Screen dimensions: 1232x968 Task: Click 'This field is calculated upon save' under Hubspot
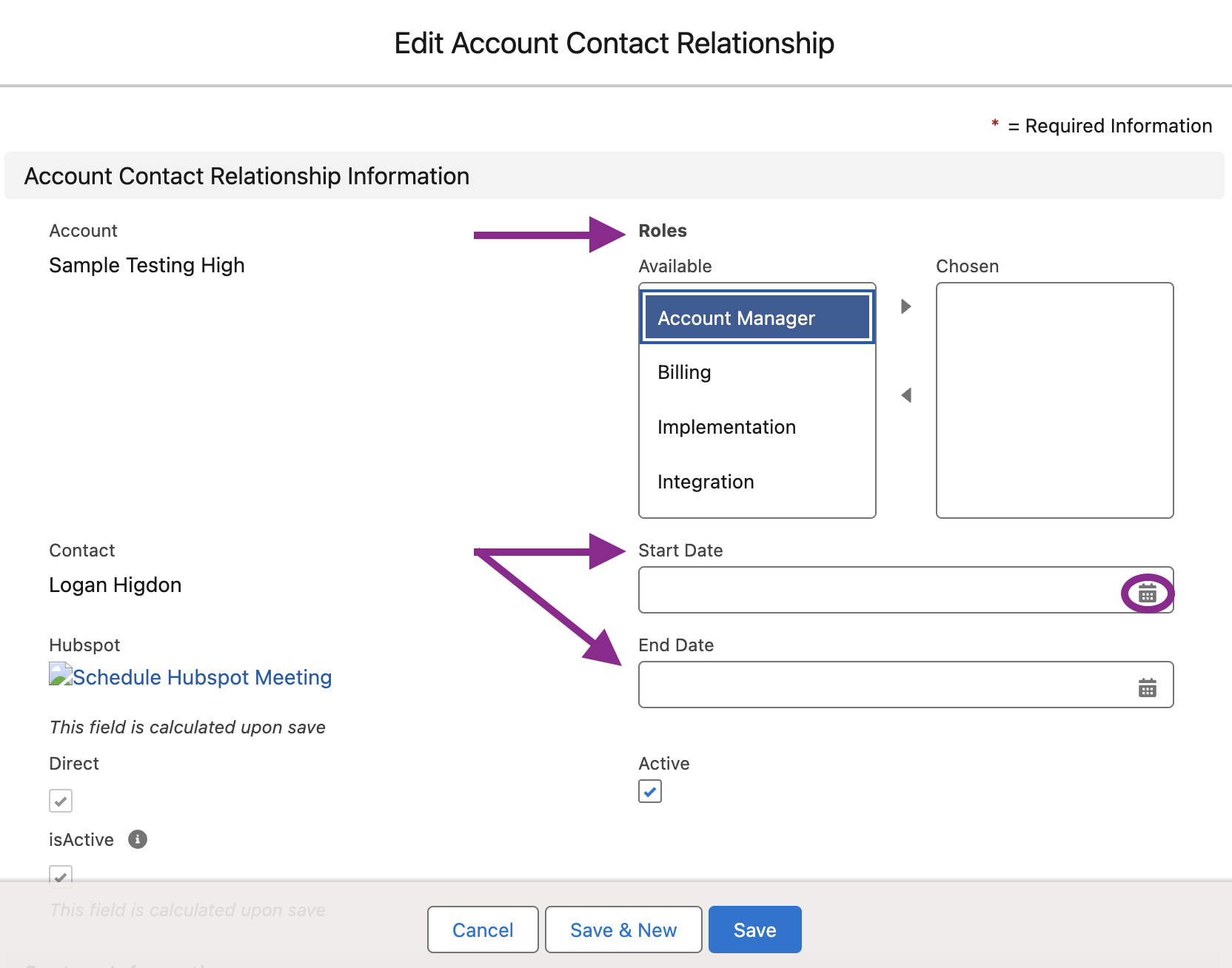187,727
